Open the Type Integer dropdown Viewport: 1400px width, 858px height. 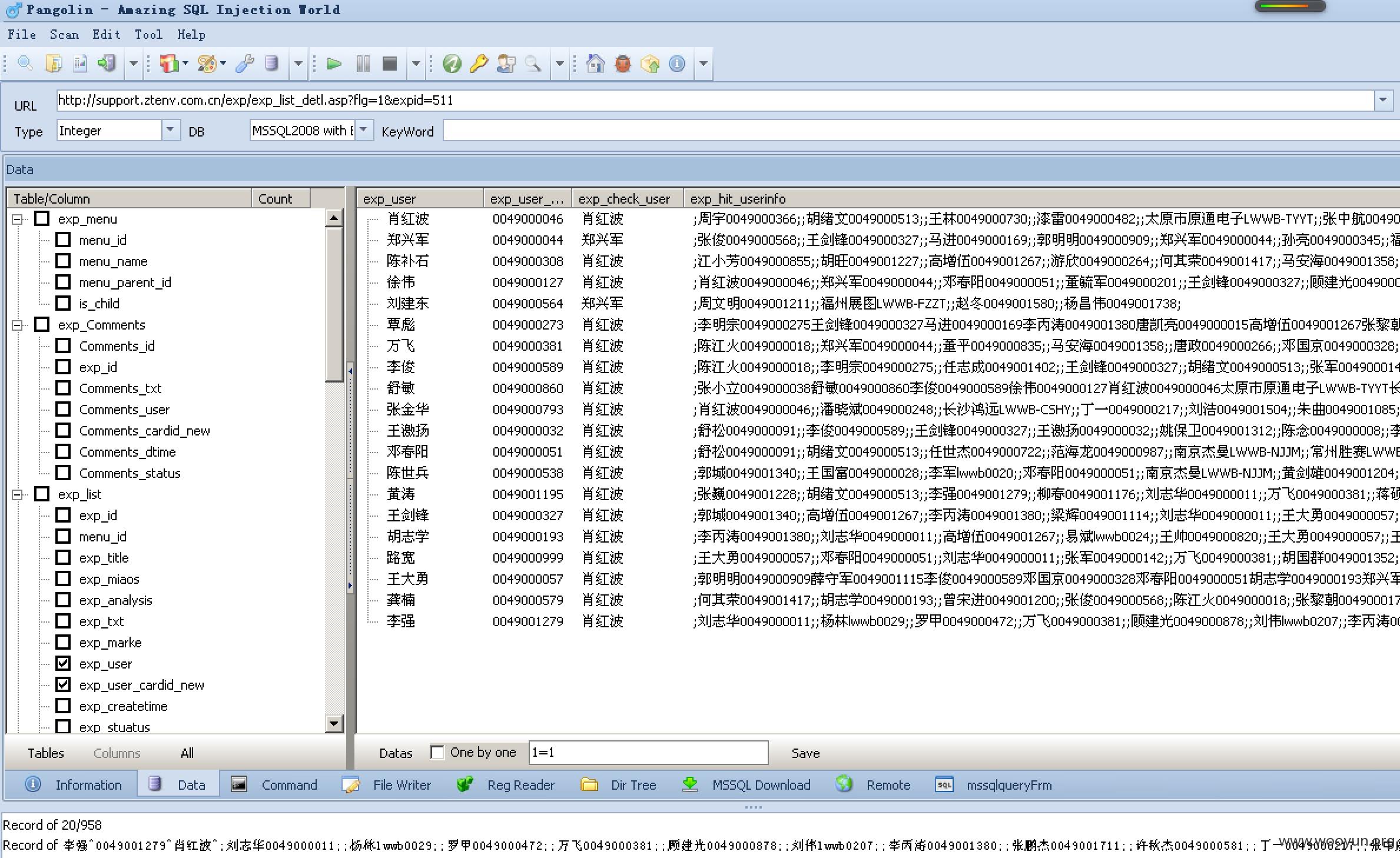tap(170, 130)
